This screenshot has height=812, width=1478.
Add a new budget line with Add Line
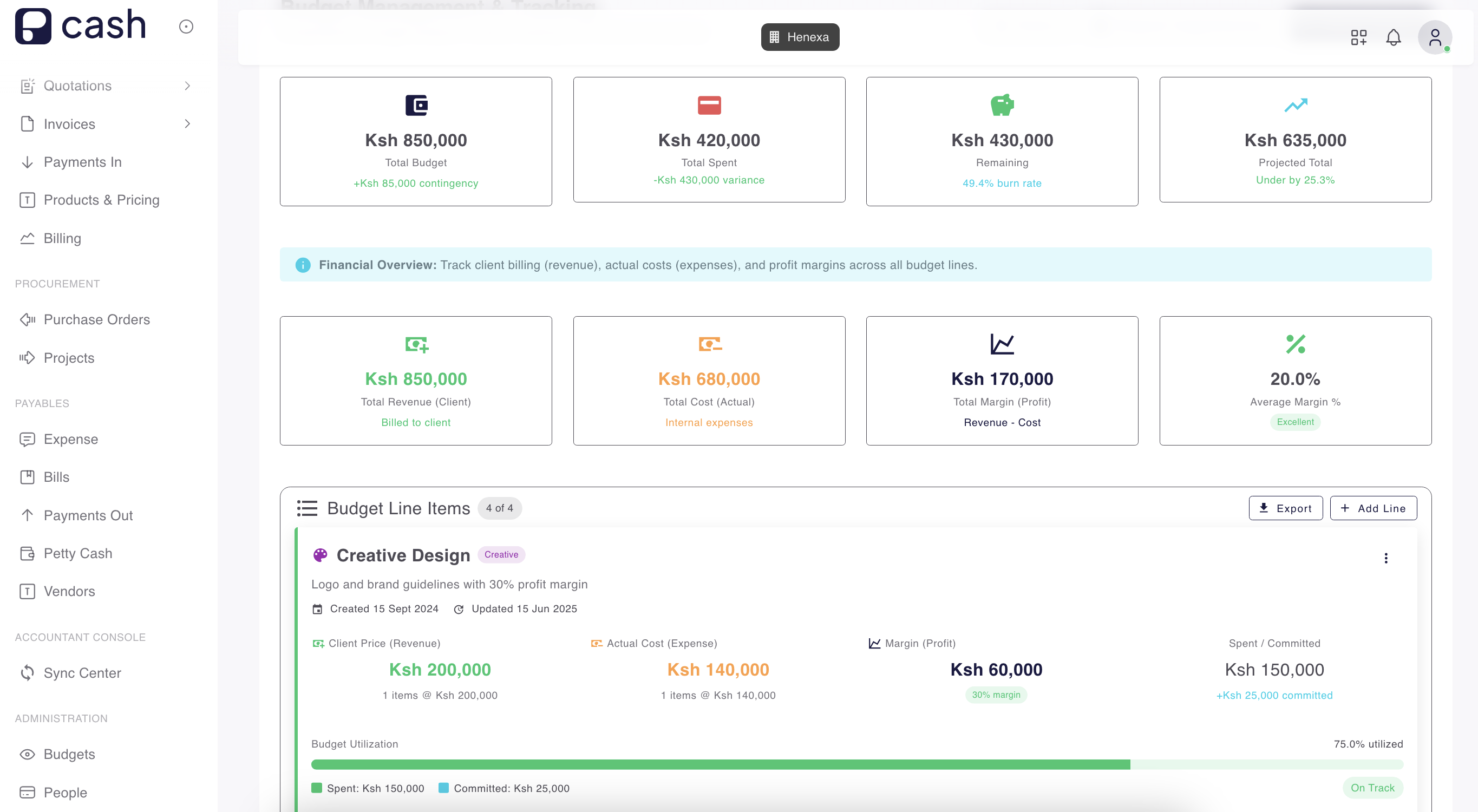[x=1374, y=508]
